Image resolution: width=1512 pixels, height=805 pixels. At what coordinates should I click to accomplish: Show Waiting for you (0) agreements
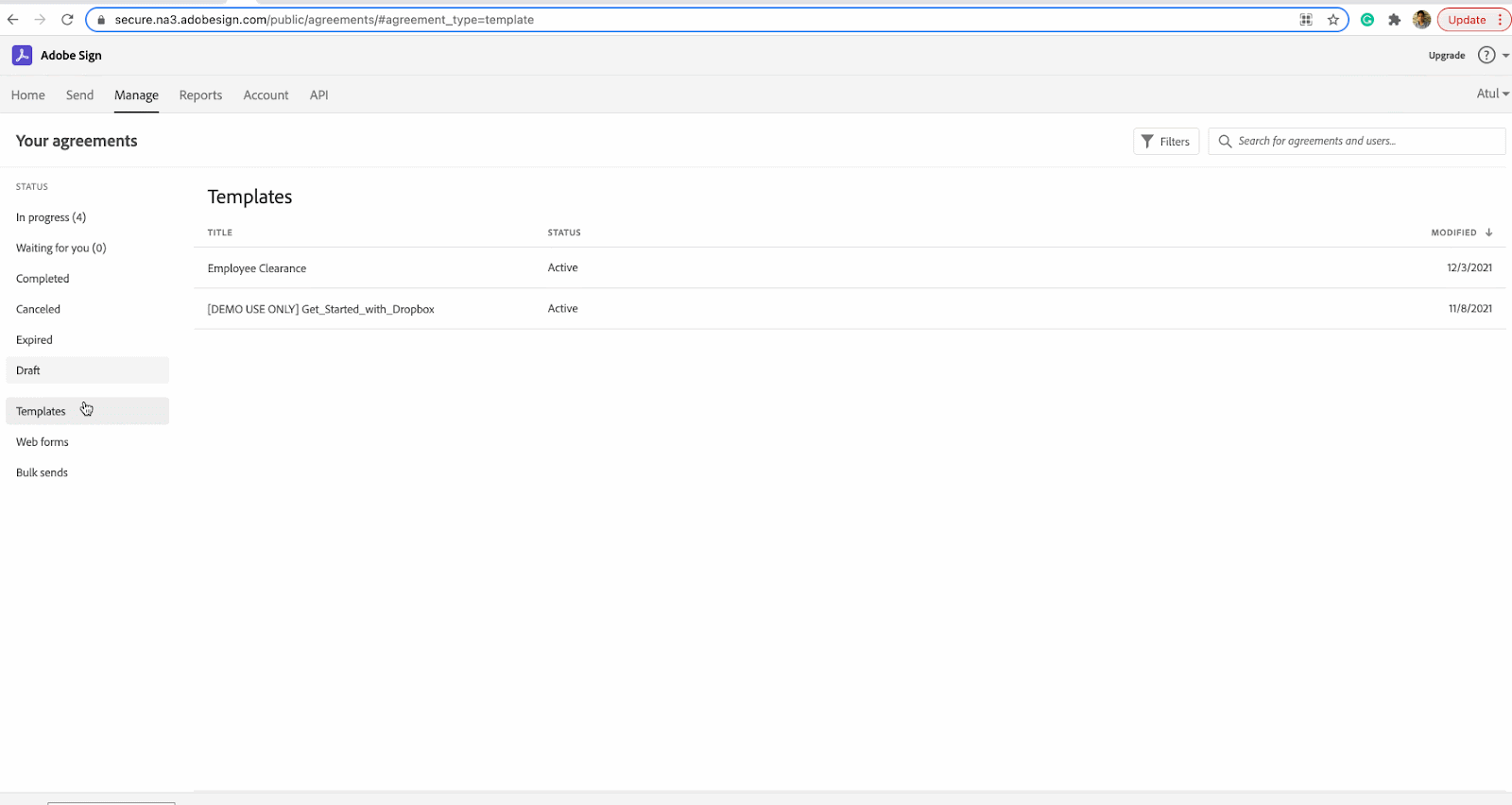click(x=61, y=248)
